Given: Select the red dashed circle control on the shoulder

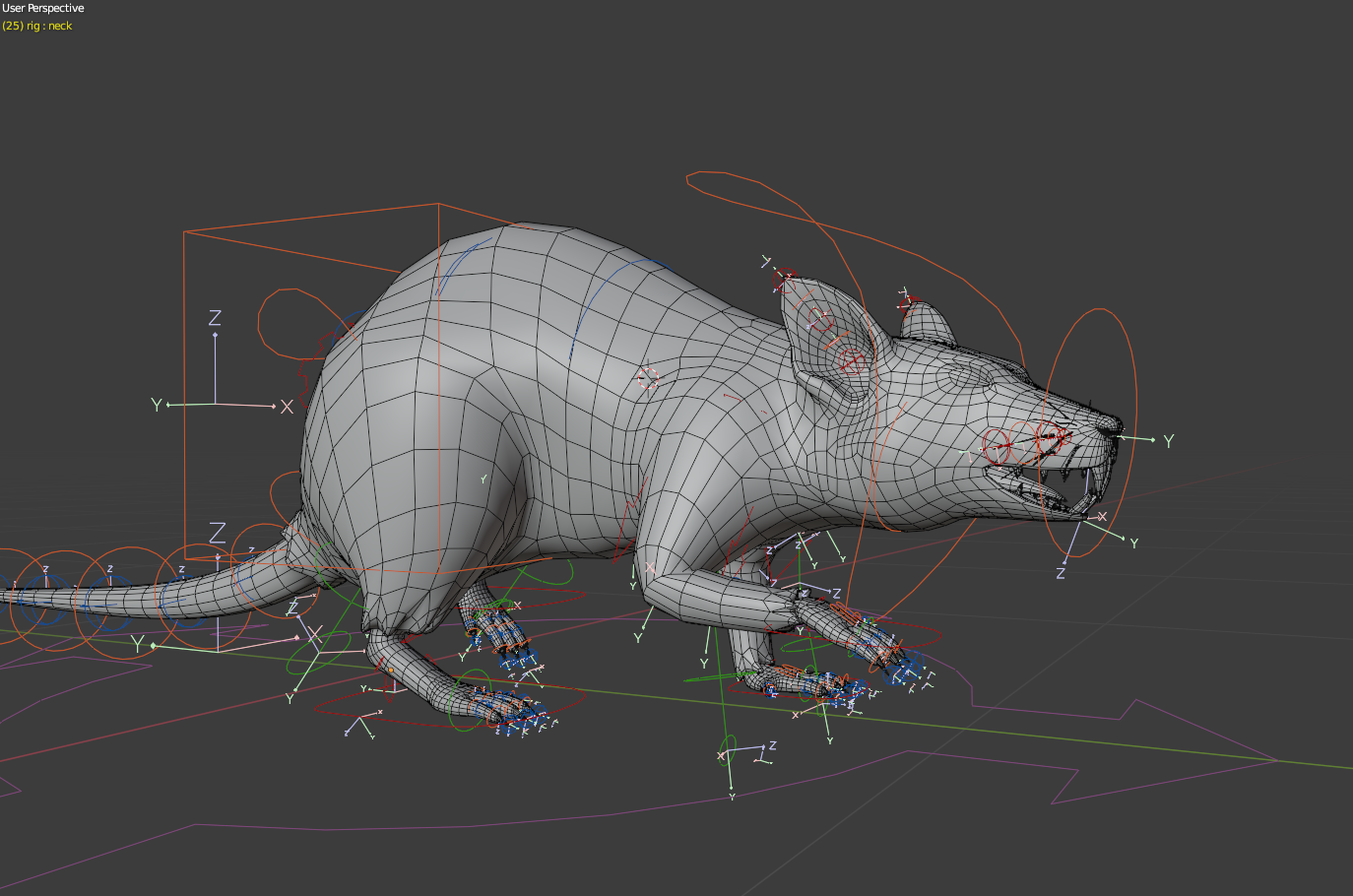Looking at the screenshot, I should pos(647,378).
